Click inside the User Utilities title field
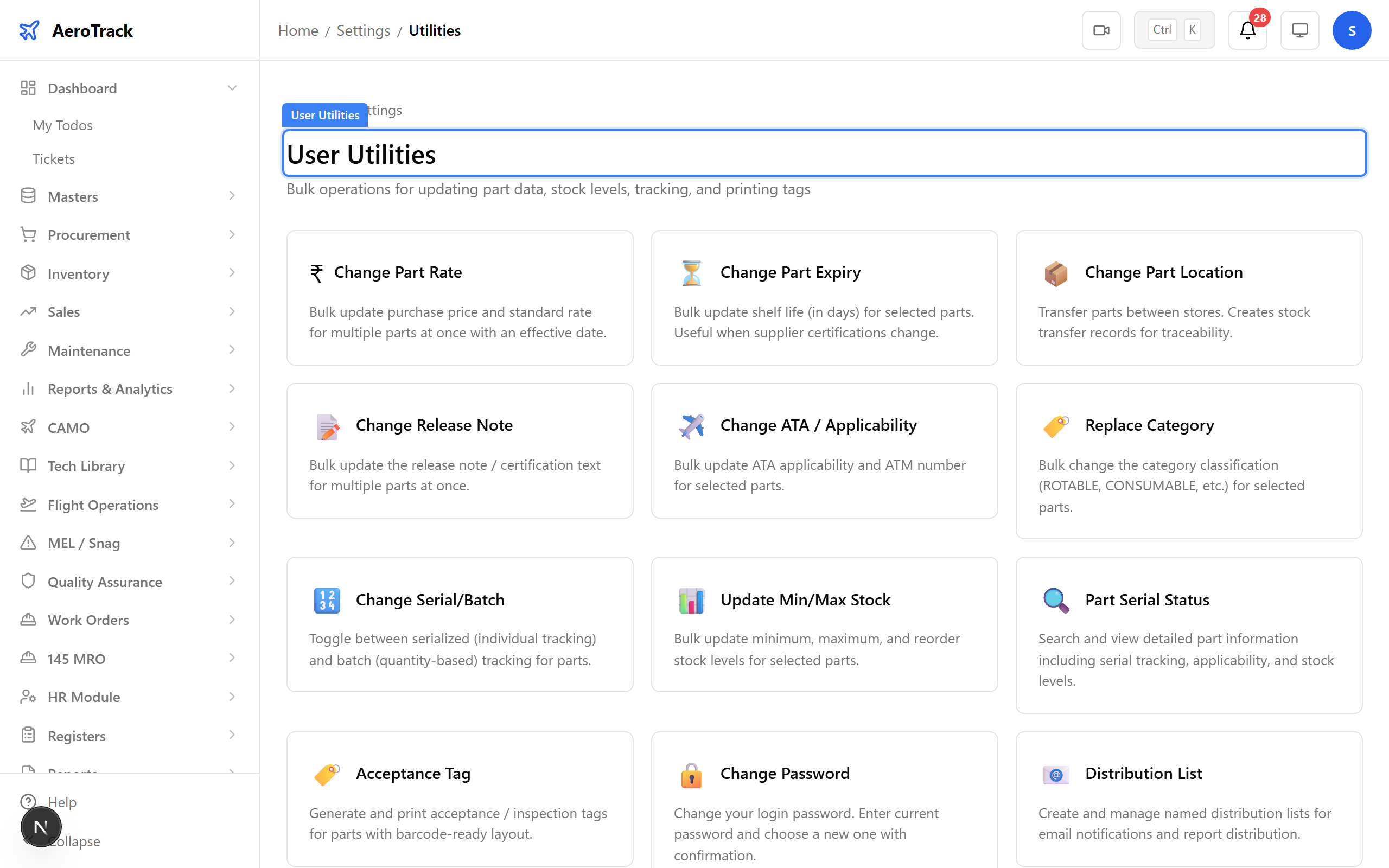Image resolution: width=1389 pixels, height=868 pixels. pyautogui.click(x=689, y=154)
